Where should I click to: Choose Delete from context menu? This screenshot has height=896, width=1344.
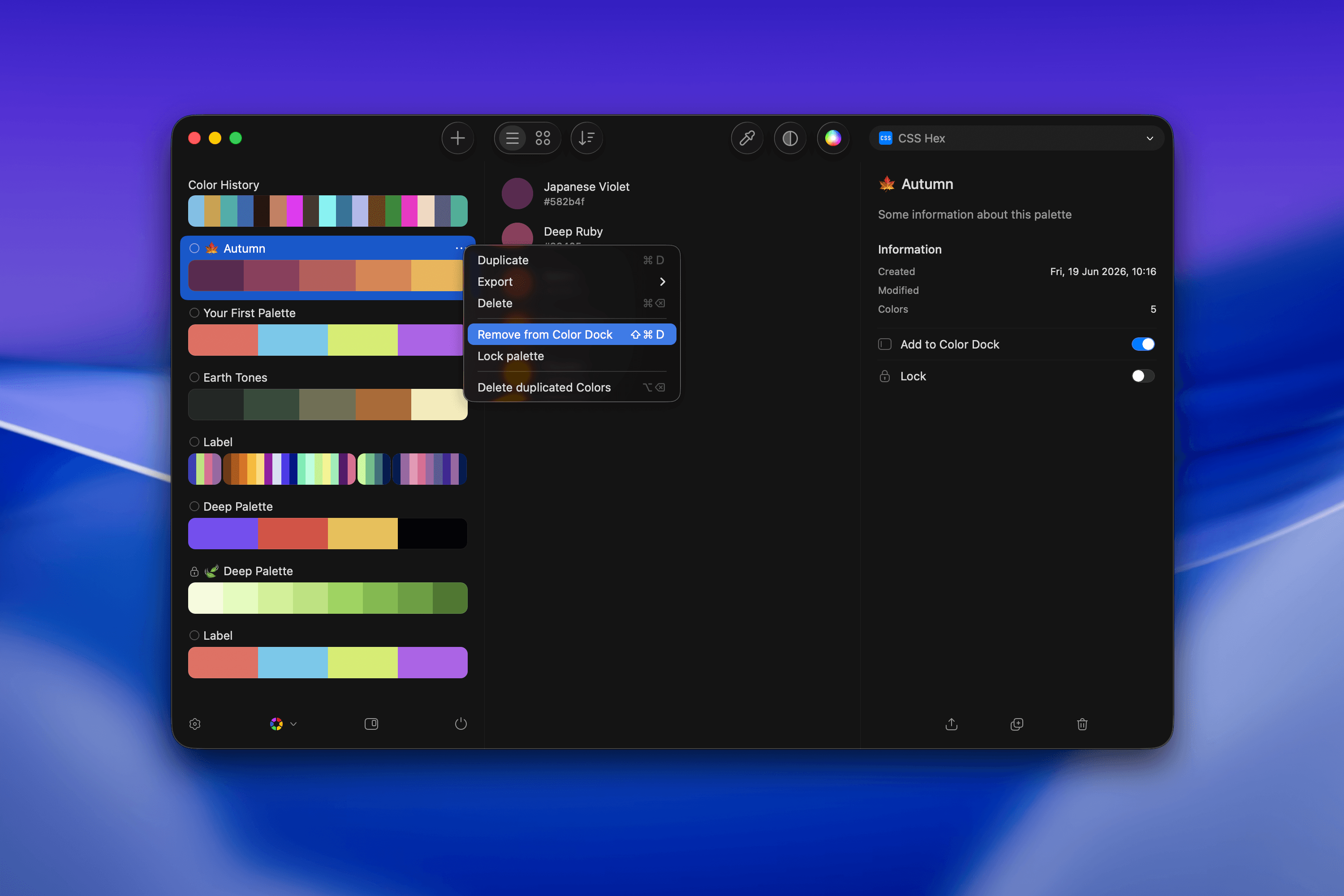(572, 303)
